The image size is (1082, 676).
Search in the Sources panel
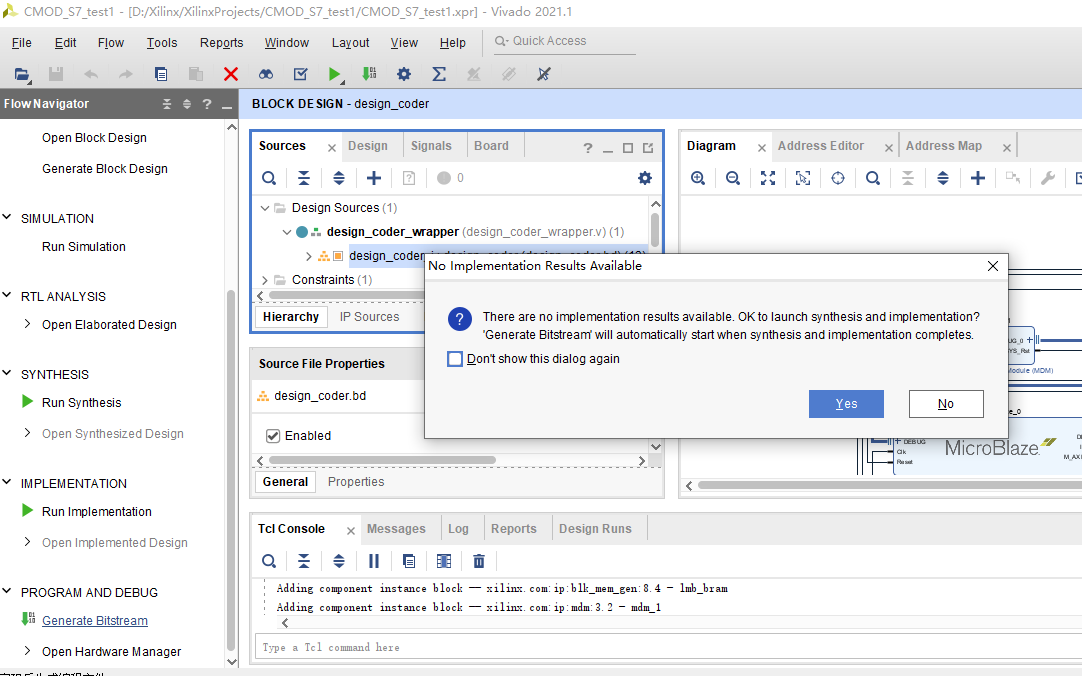[x=269, y=179]
